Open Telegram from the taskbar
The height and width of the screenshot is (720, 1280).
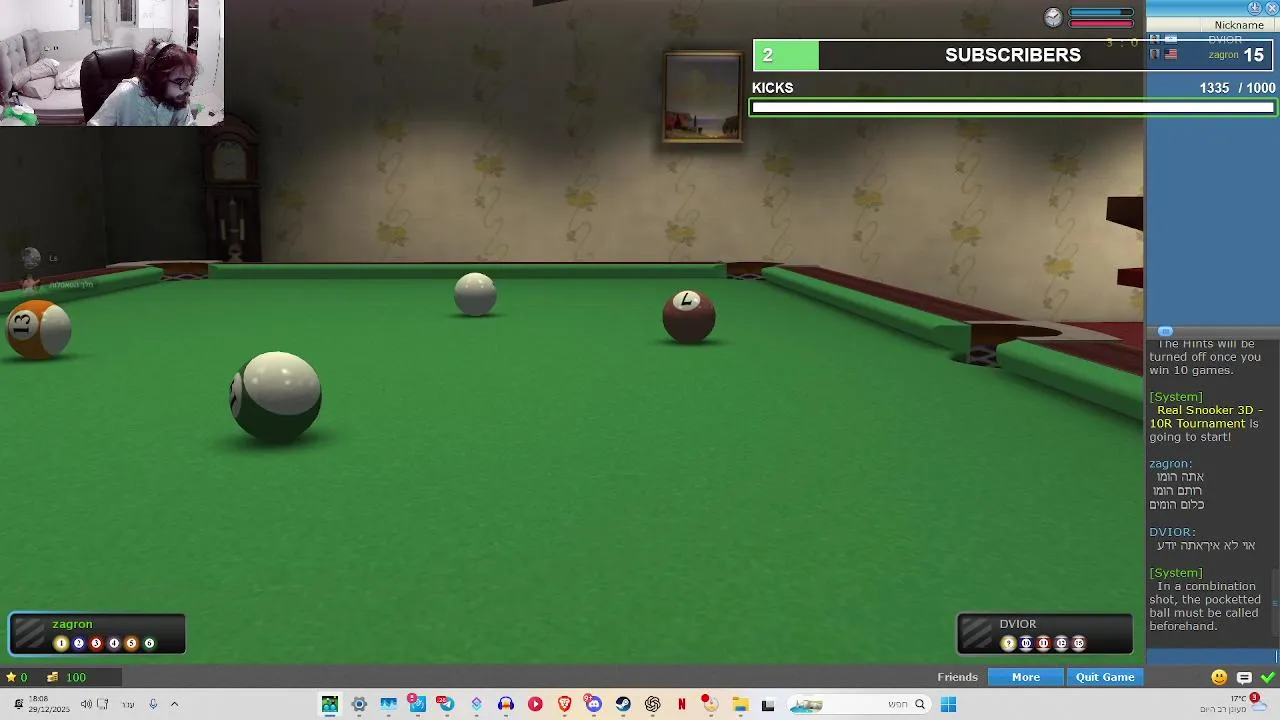coord(446,704)
